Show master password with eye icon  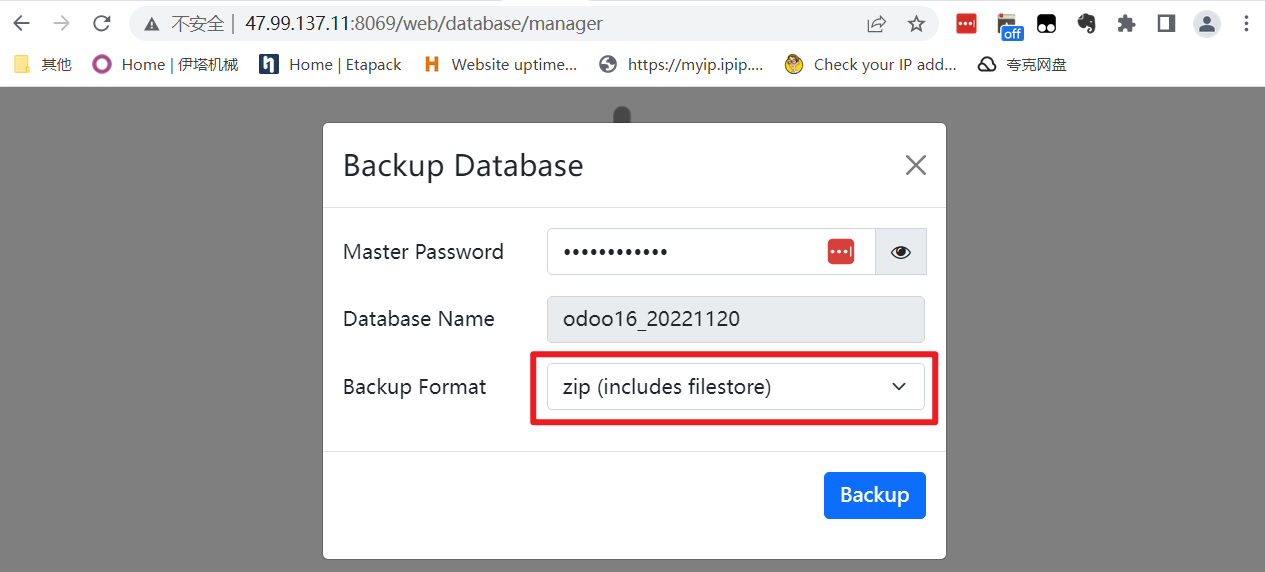tap(901, 252)
